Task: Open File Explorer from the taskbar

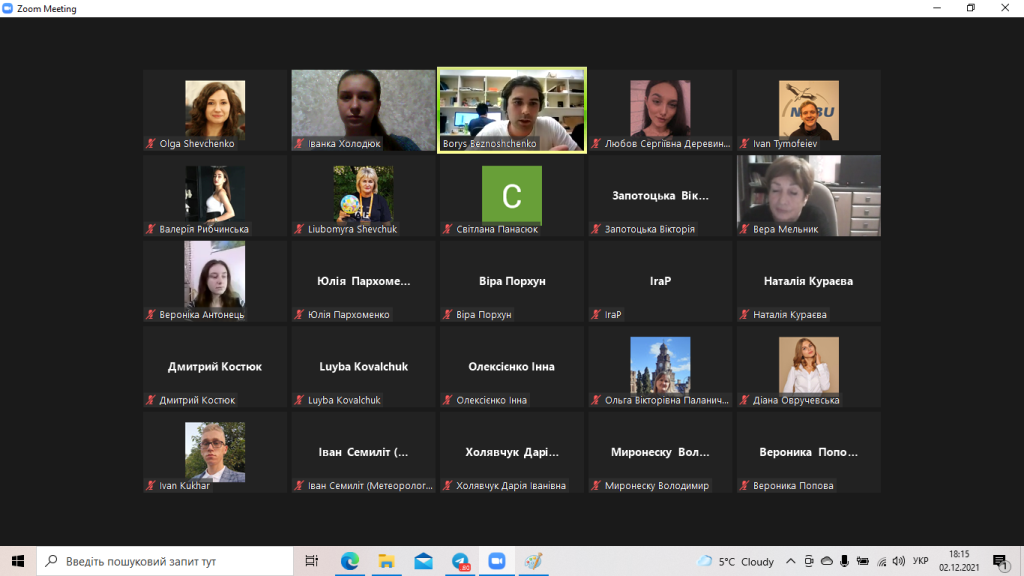Action: [386, 561]
